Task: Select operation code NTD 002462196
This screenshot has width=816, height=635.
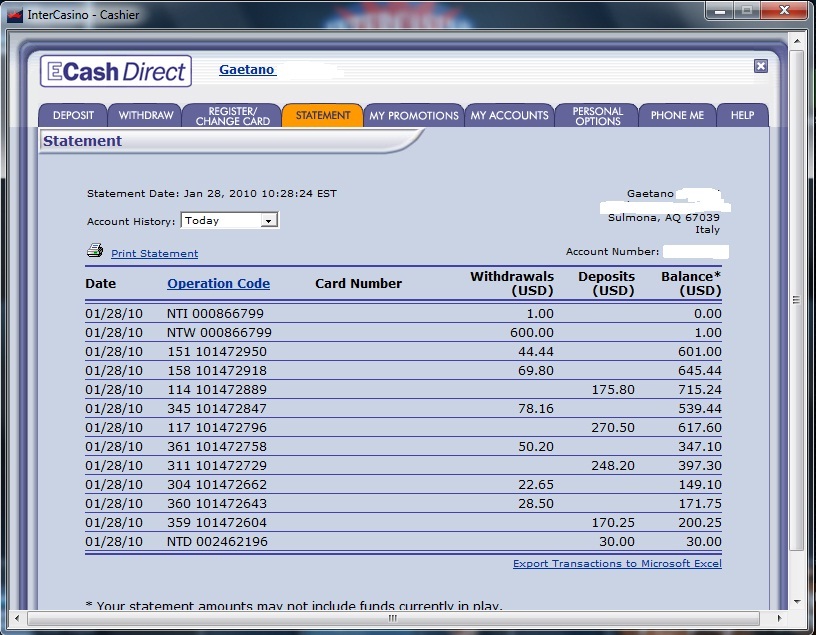Action: coord(218,541)
